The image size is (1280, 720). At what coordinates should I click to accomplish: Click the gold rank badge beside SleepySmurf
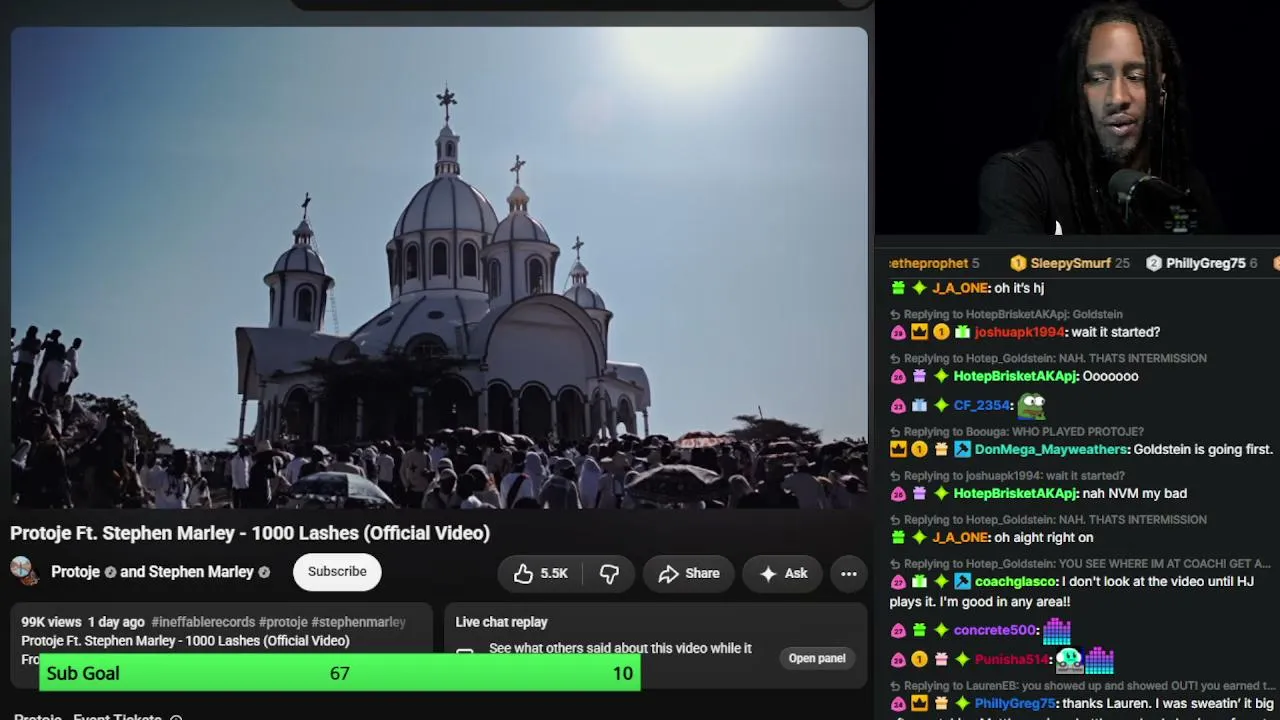point(1018,263)
